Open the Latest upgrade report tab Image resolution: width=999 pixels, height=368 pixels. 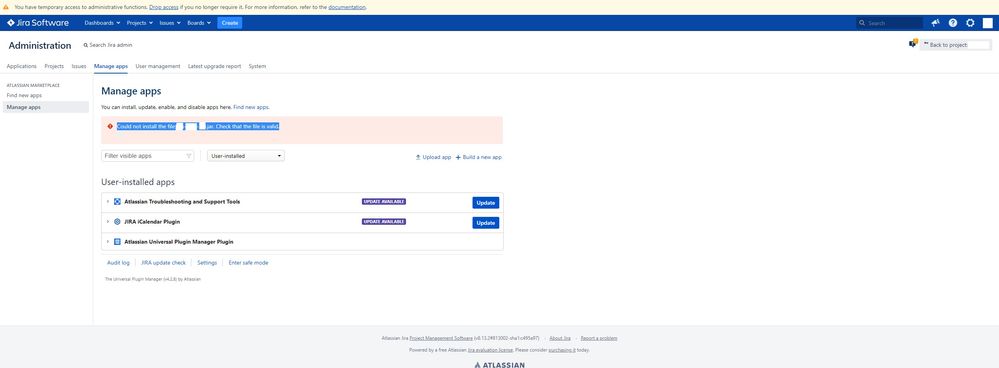coord(215,66)
